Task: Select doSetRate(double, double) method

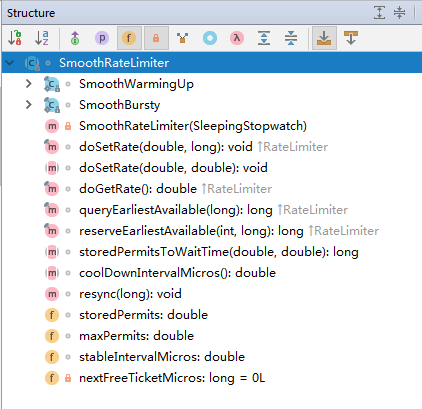Action: coord(173,168)
